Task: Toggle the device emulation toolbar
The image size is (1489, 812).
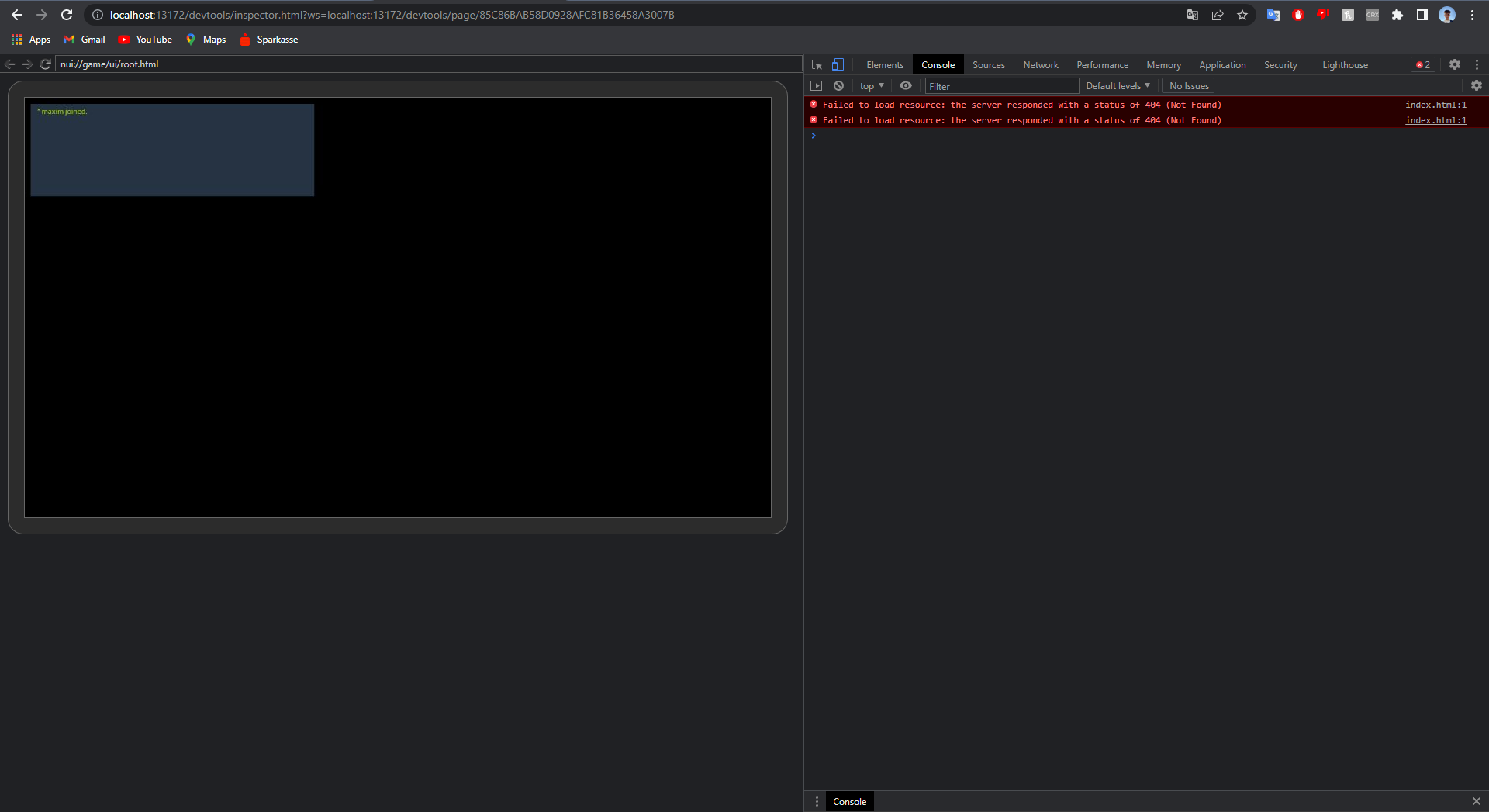Action: point(838,64)
